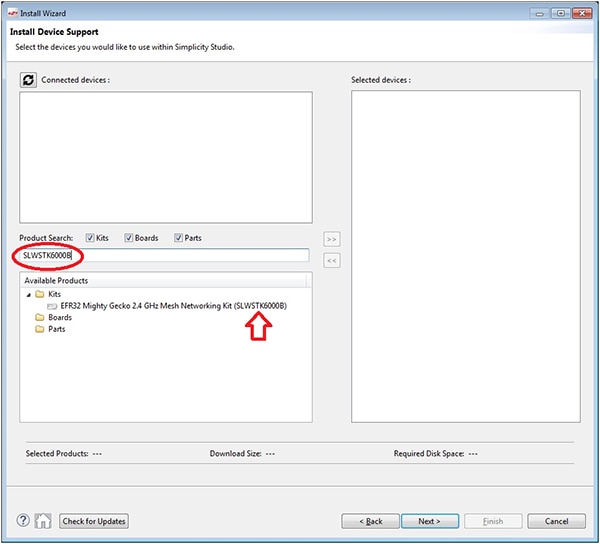Click the Back button
600x544 pixels.
[370, 521]
